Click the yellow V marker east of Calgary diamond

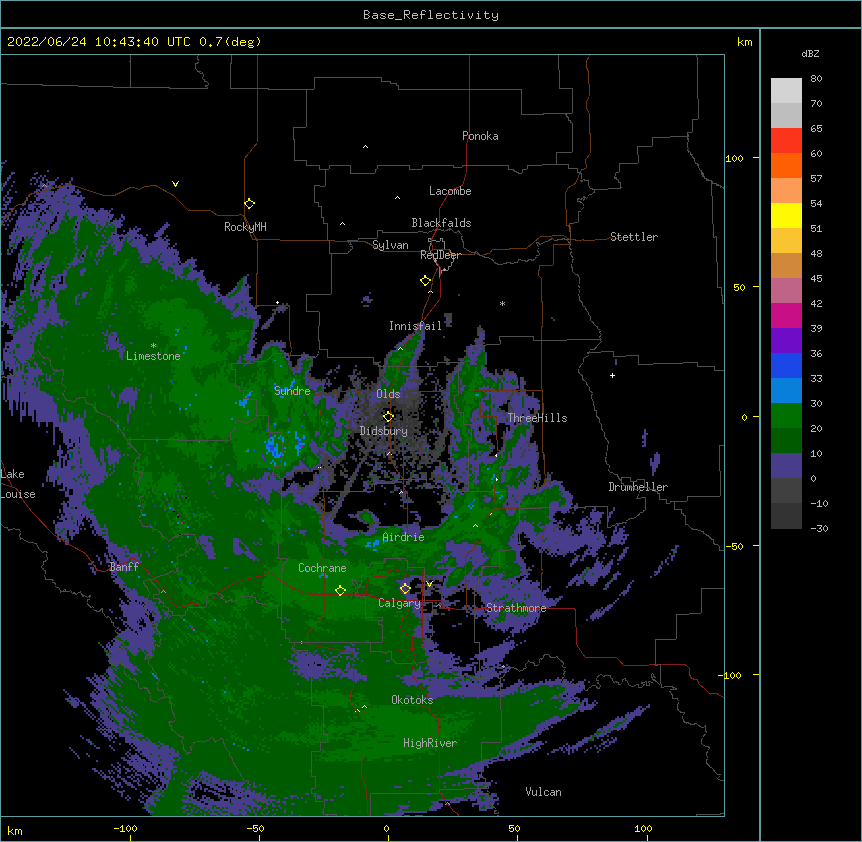[429, 584]
